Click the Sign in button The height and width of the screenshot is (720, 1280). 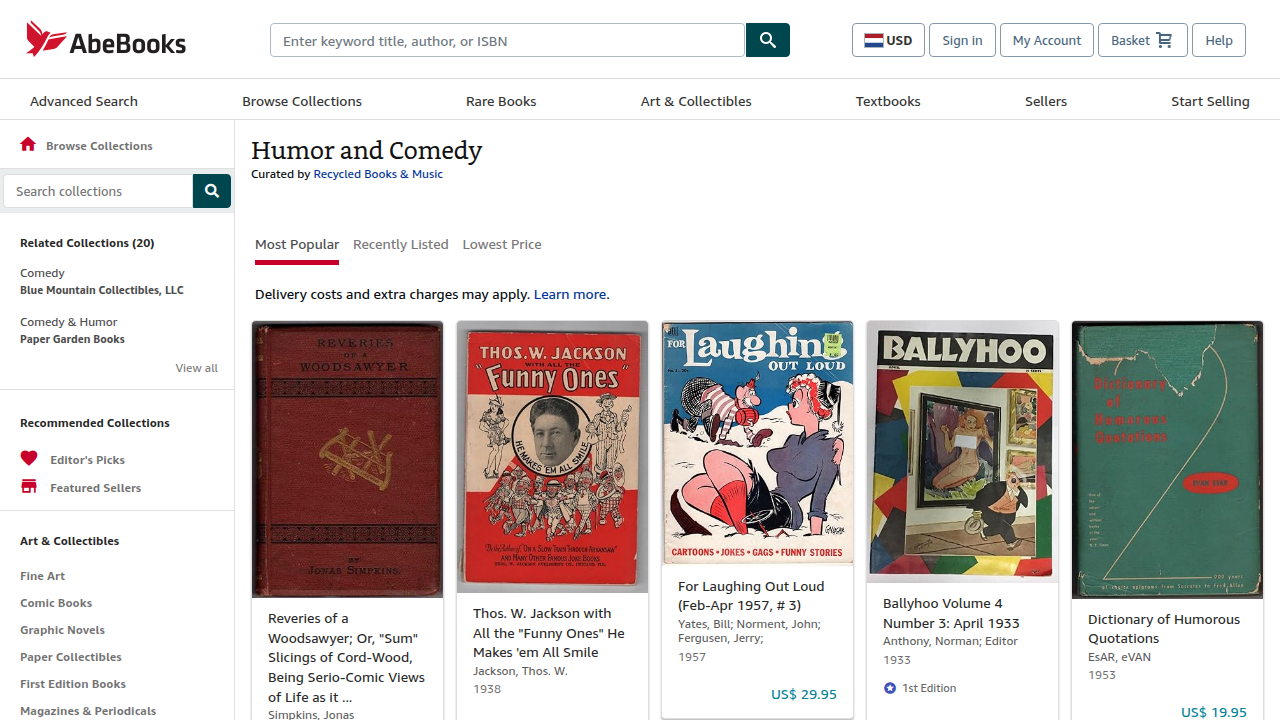[962, 40]
